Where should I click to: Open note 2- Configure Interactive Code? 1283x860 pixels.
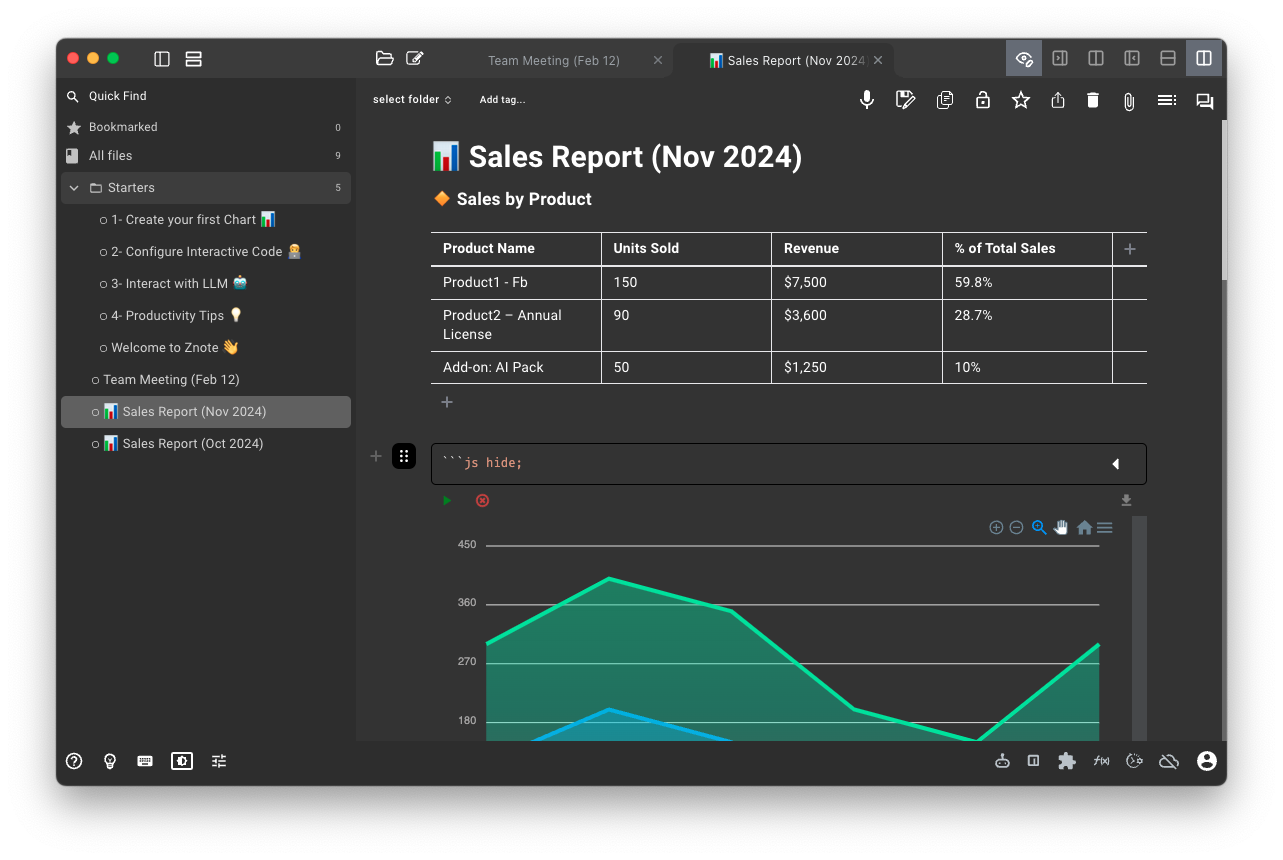pos(200,252)
